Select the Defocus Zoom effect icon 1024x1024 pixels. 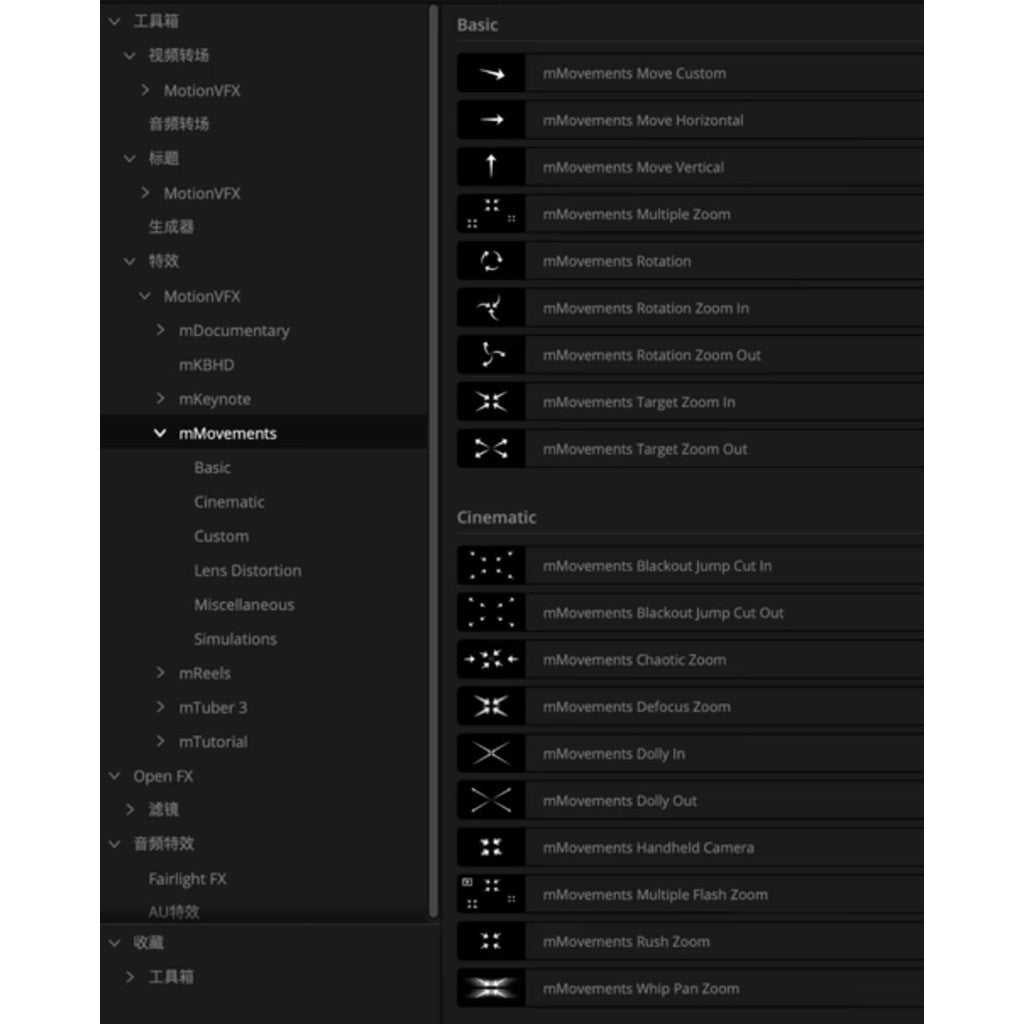click(x=491, y=707)
